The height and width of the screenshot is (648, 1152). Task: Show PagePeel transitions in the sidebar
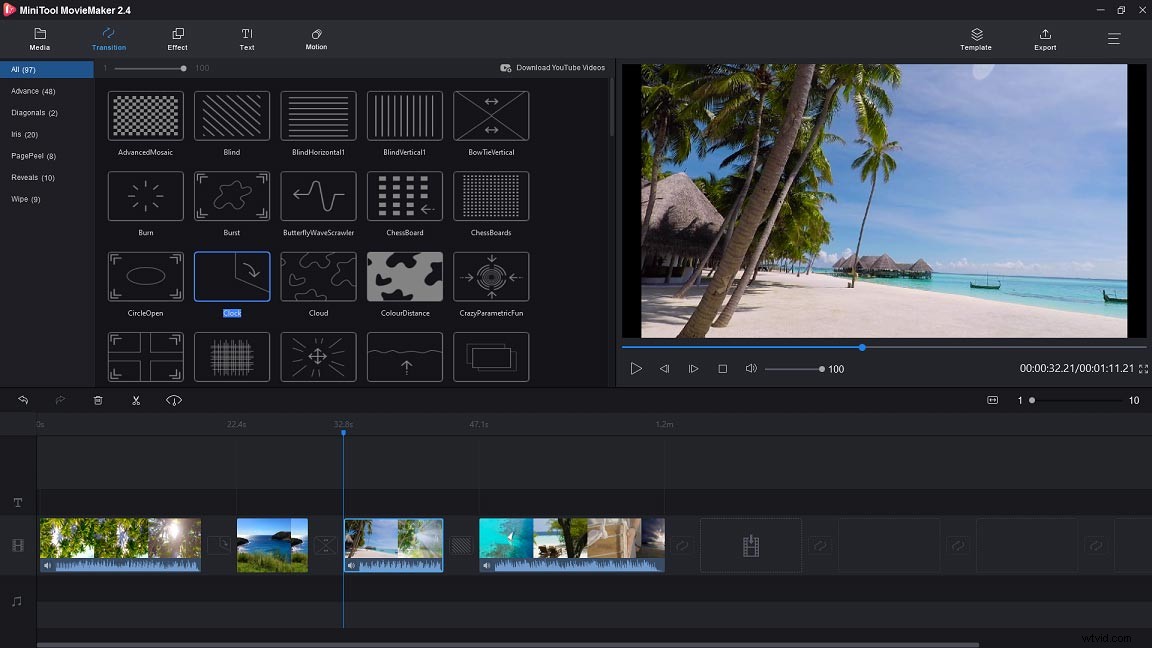32,156
